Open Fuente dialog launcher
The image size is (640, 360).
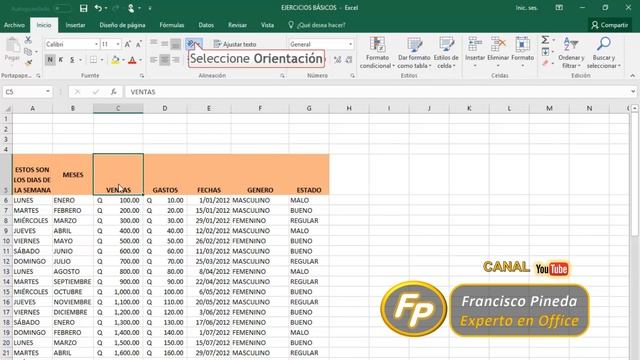tap(142, 76)
